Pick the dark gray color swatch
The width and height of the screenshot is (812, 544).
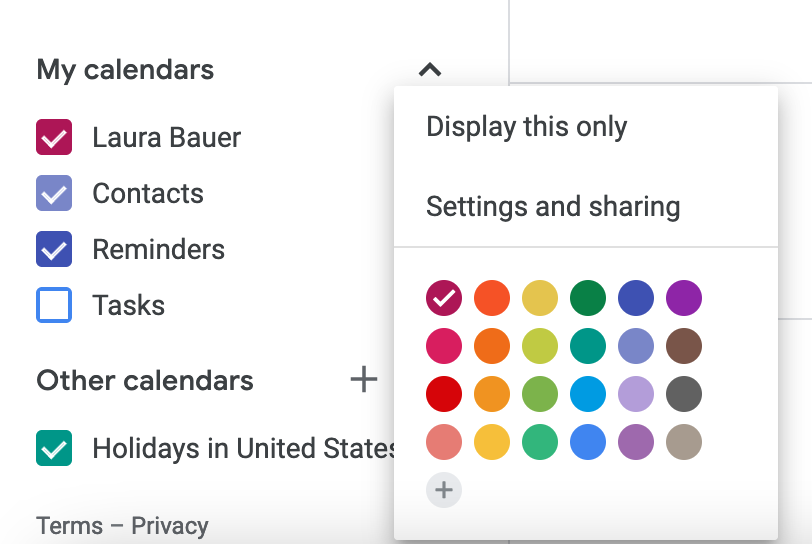point(684,394)
